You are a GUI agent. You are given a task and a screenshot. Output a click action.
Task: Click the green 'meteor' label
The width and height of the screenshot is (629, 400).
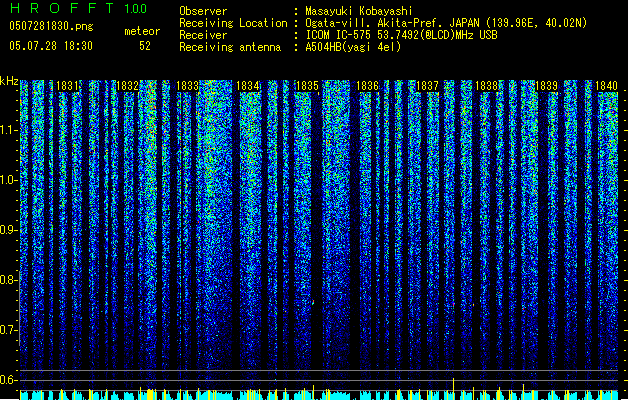(x=142, y=31)
